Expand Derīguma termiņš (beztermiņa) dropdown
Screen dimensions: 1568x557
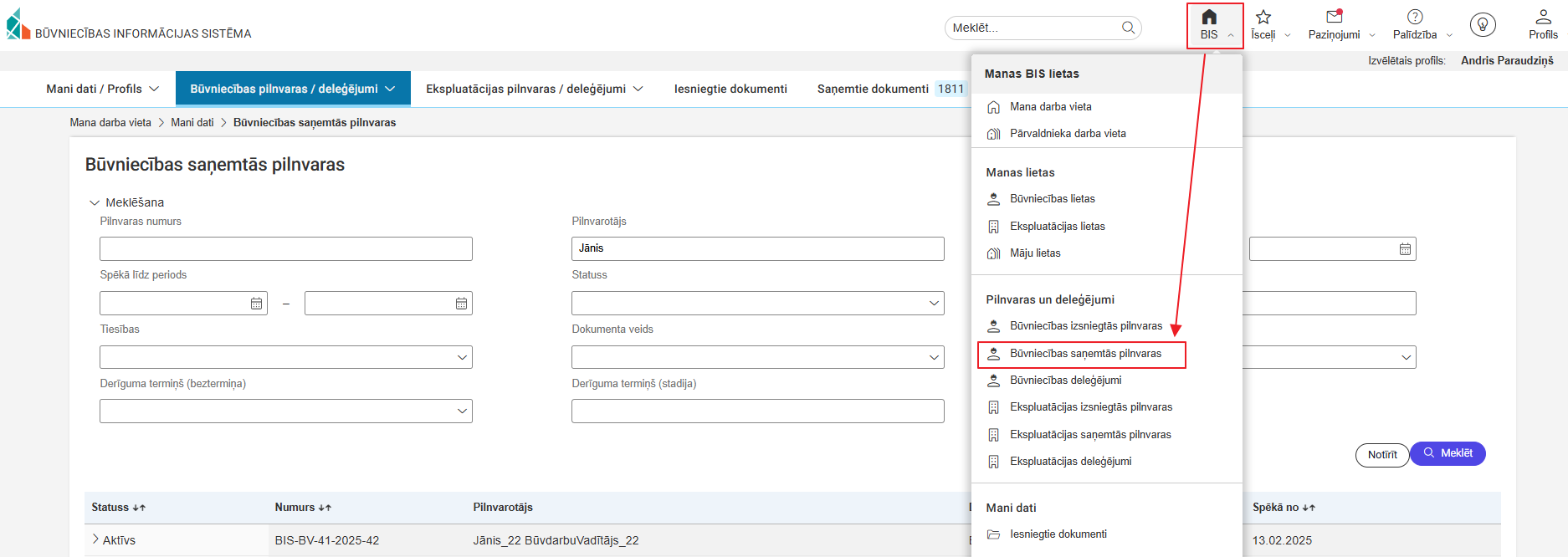coord(462,411)
